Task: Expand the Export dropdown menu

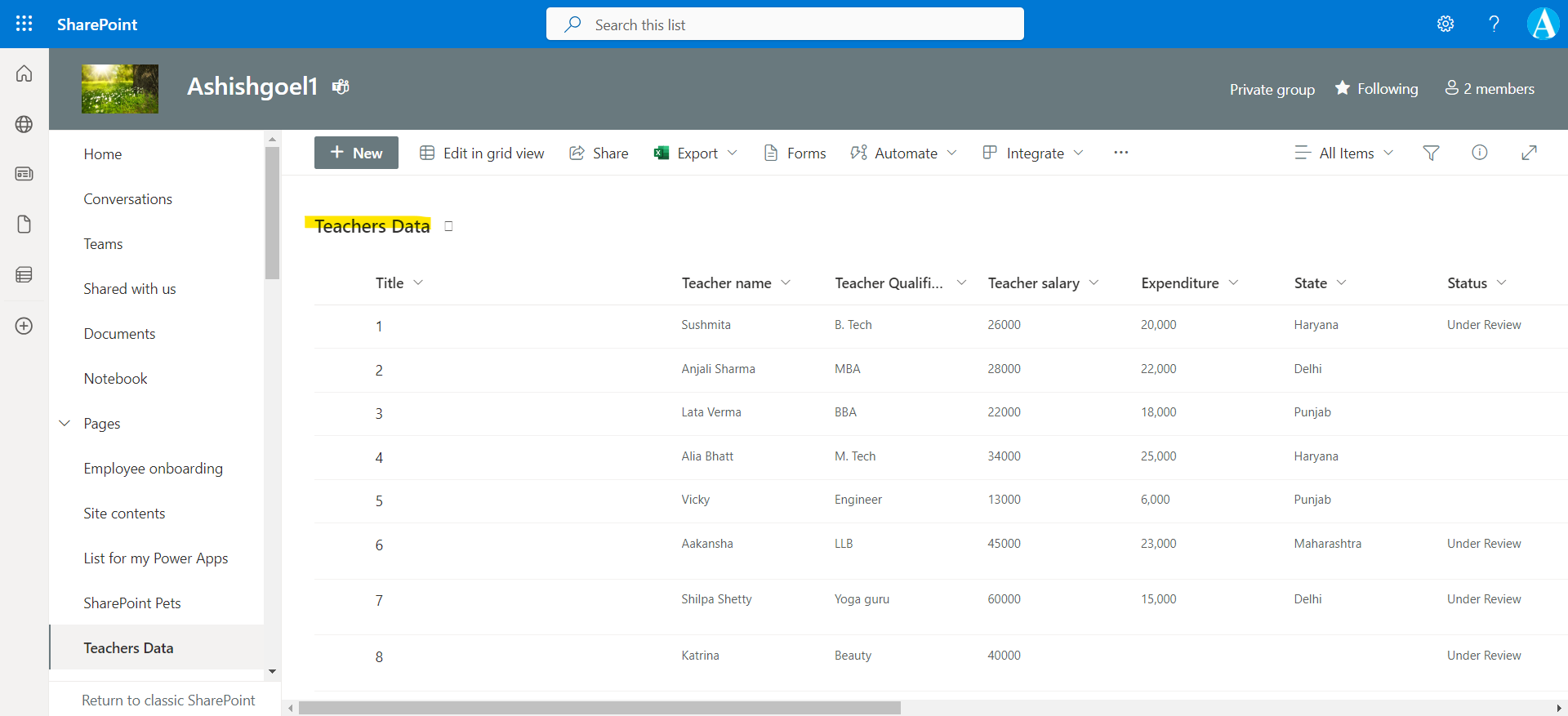Action: coord(732,153)
